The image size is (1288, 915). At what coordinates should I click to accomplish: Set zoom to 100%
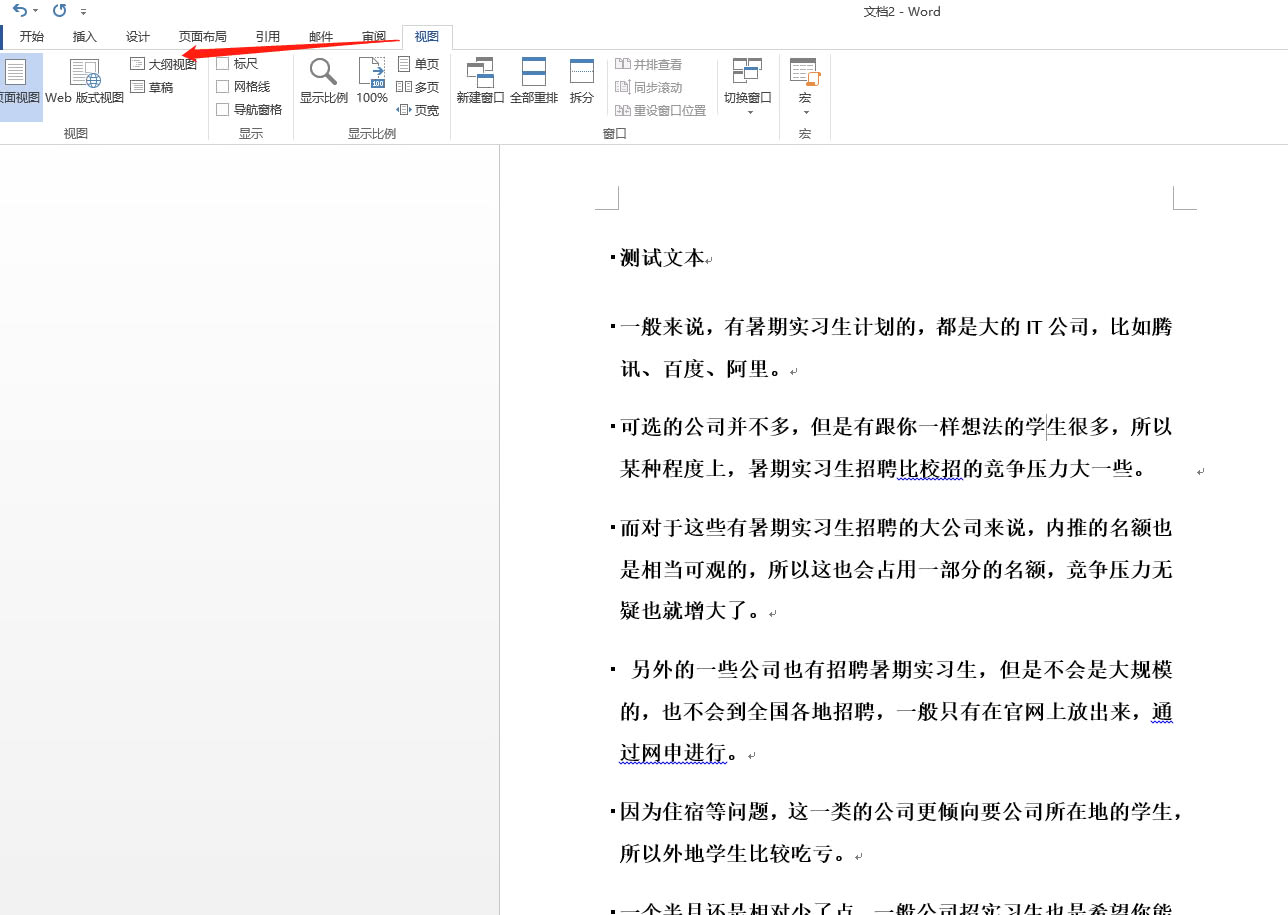click(371, 80)
